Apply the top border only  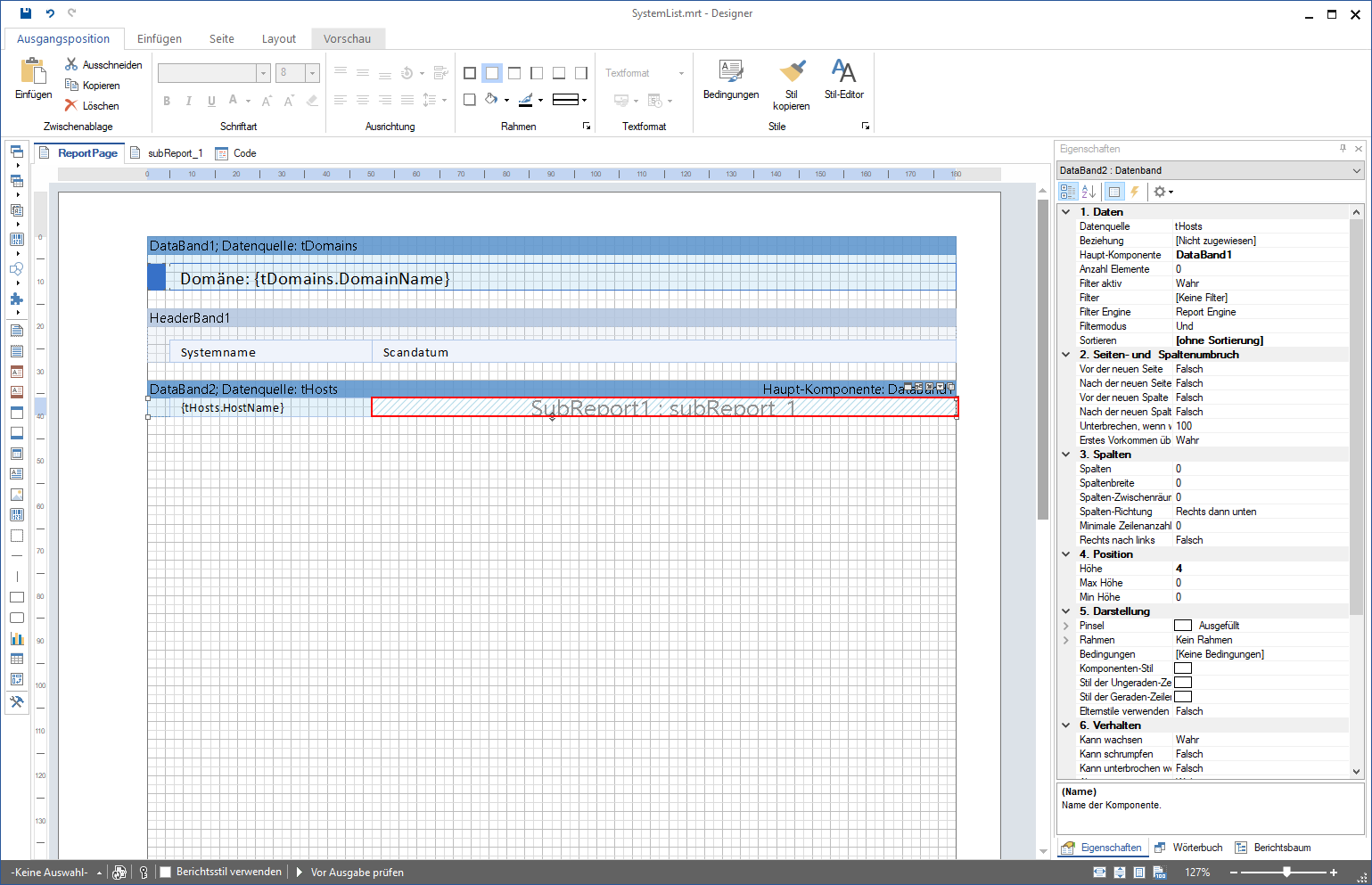[514, 73]
